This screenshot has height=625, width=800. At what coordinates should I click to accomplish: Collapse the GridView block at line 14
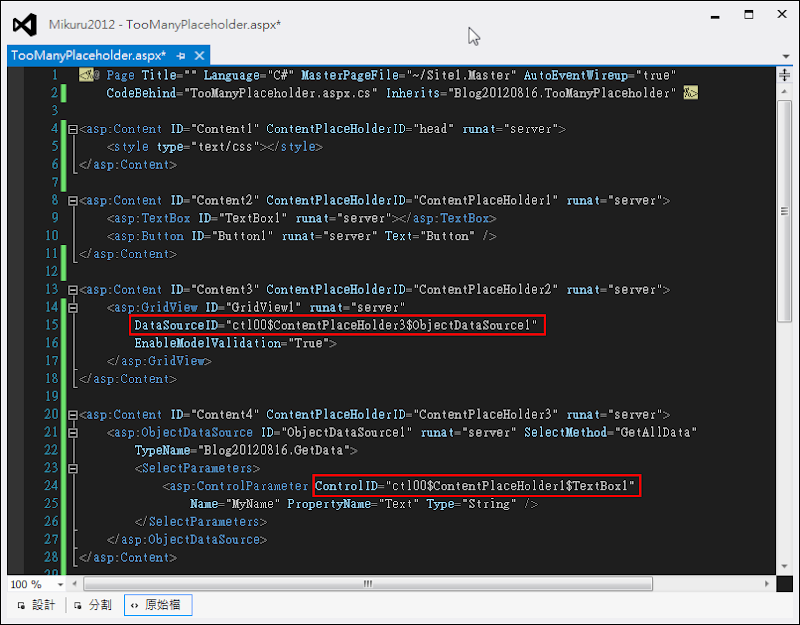(72, 308)
